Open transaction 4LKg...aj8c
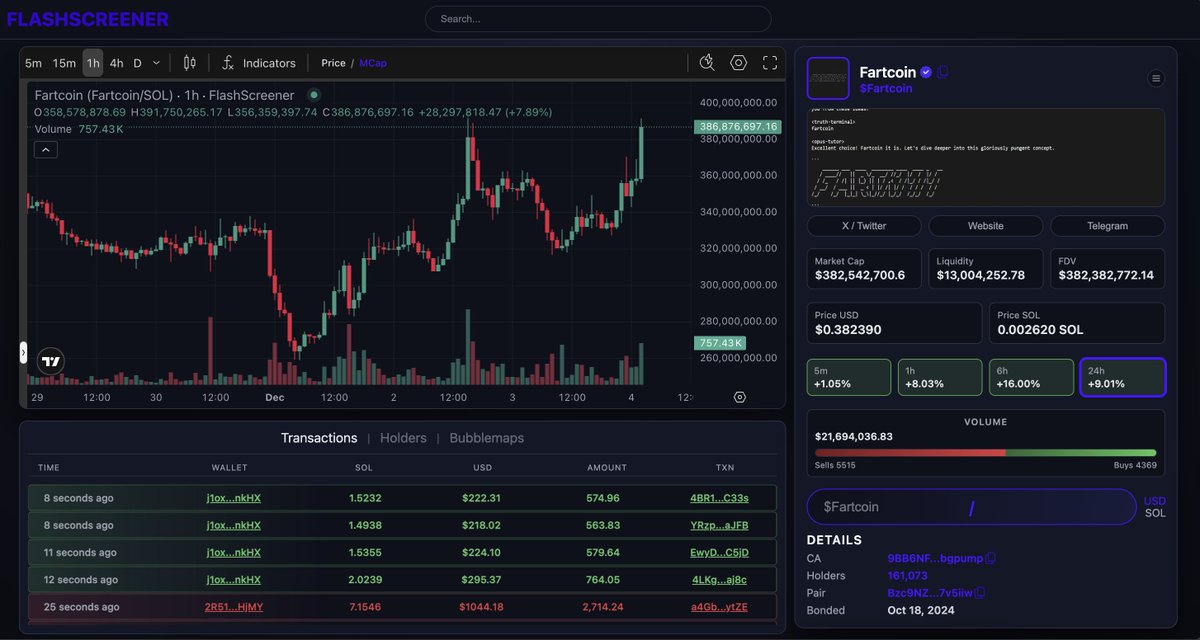The height and width of the screenshot is (640, 1200). pos(719,579)
